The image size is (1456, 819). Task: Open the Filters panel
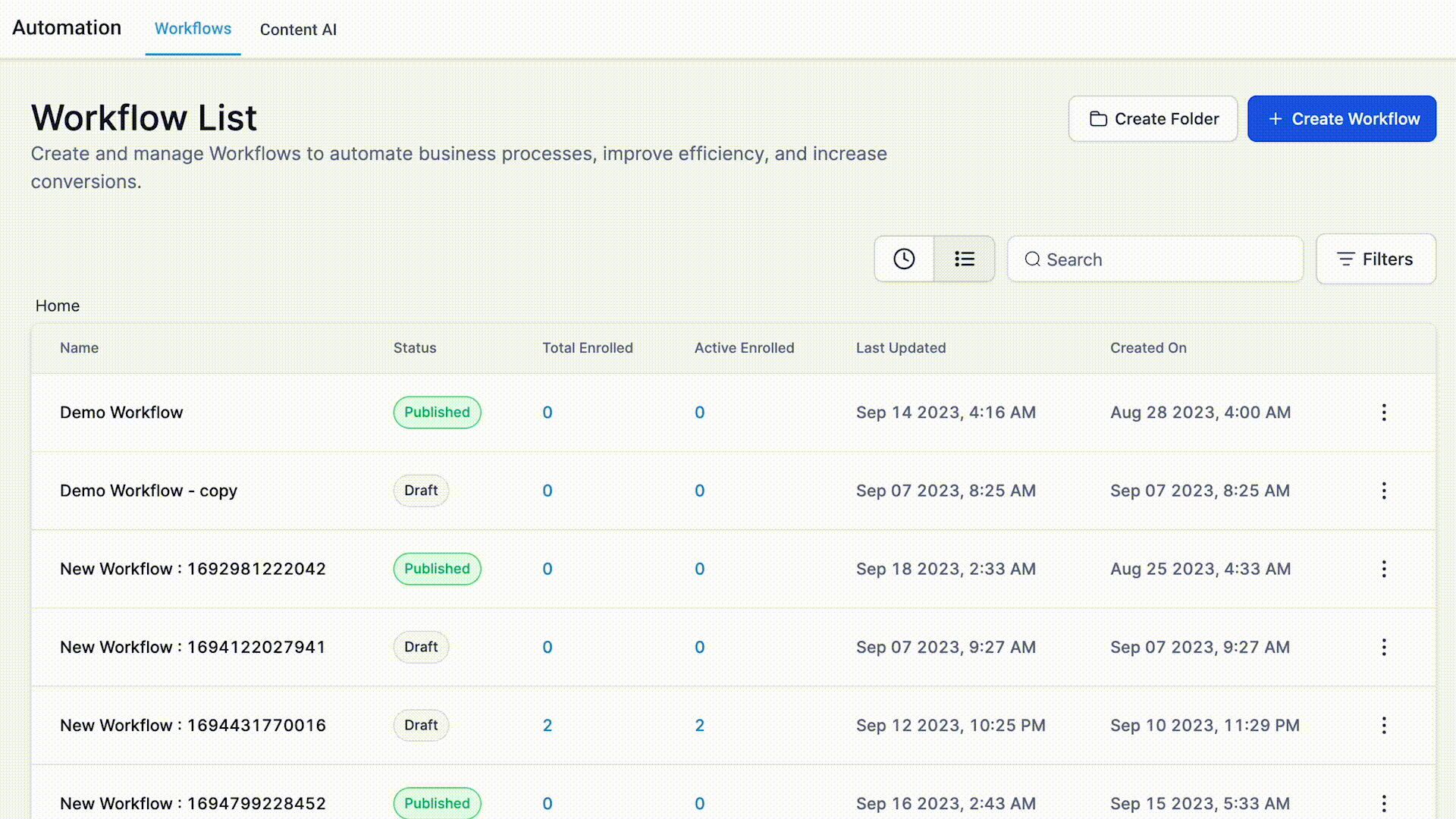tap(1375, 259)
